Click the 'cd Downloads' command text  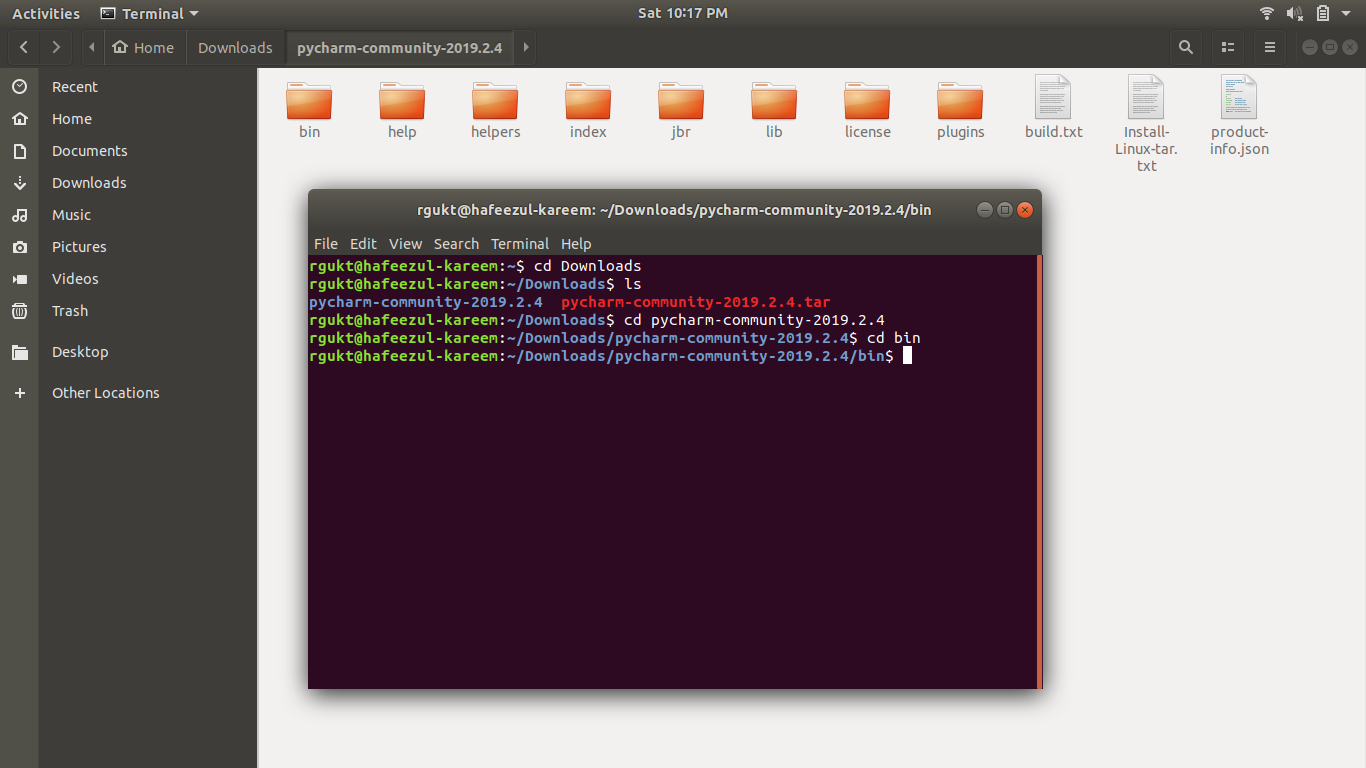tap(587, 266)
